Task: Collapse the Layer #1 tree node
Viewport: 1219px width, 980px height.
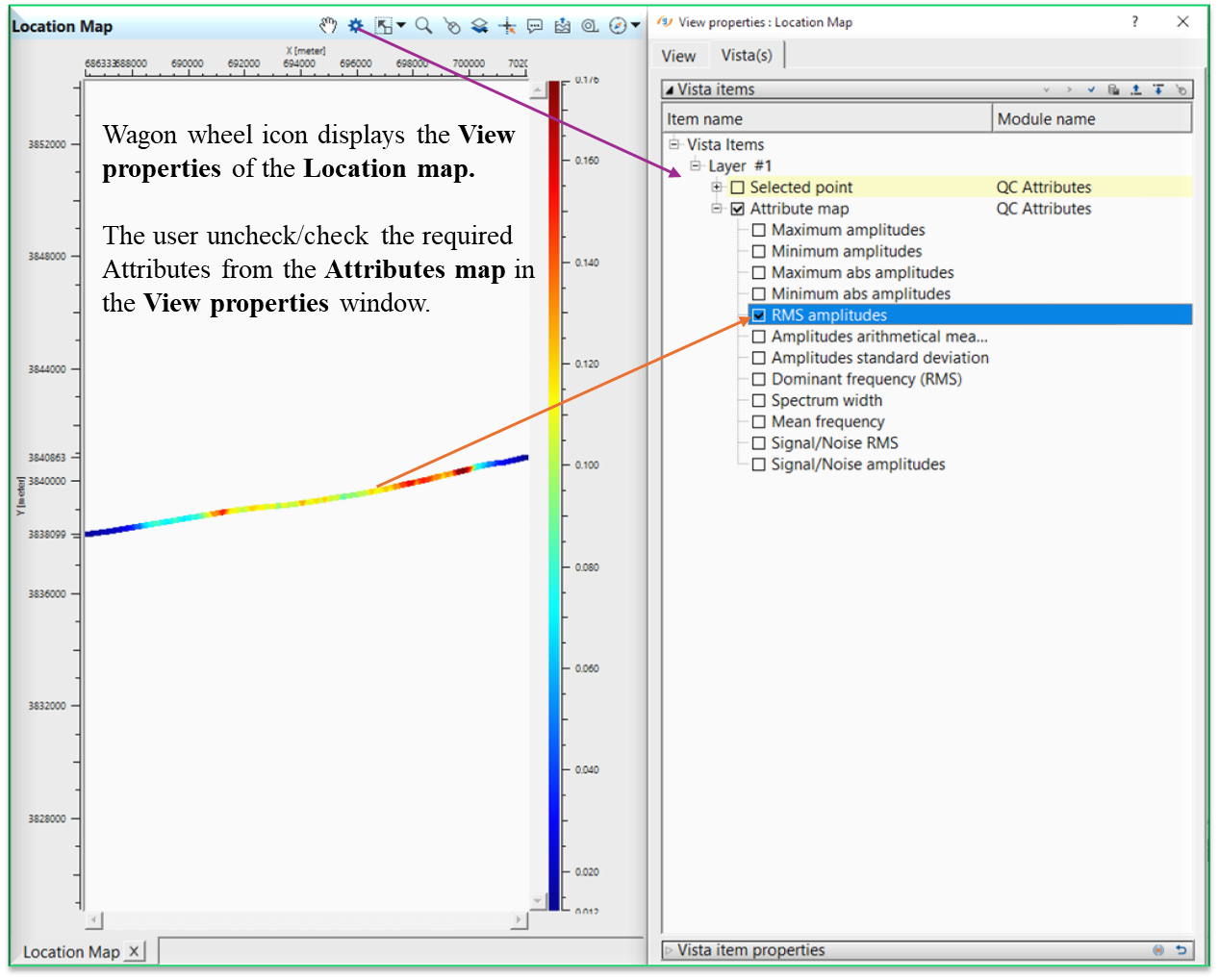Action: [x=696, y=165]
